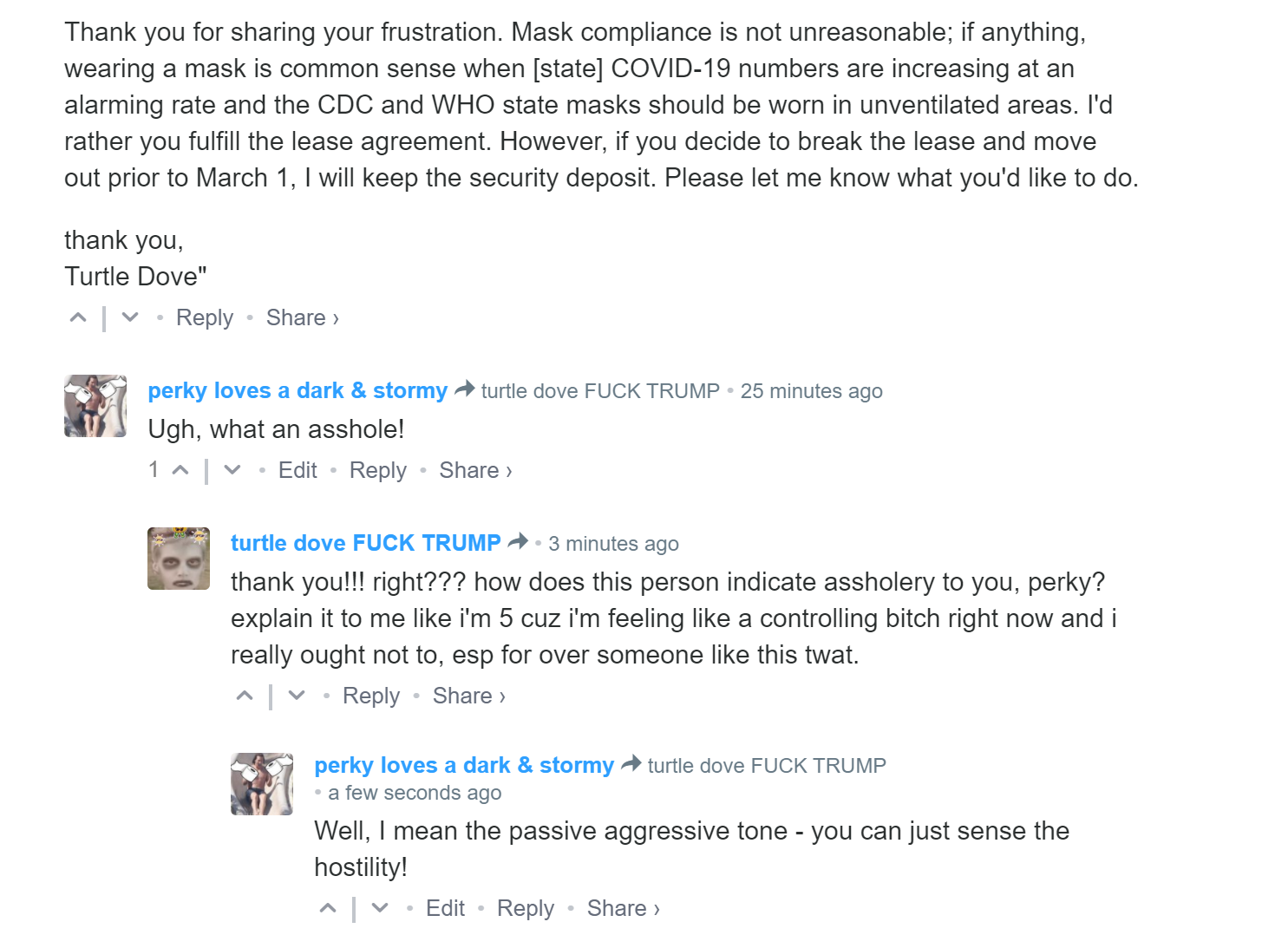This screenshot has width=1288, height=948.
Task: Edit the "passive aggressive tone" comment
Action: [x=445, y=909]
